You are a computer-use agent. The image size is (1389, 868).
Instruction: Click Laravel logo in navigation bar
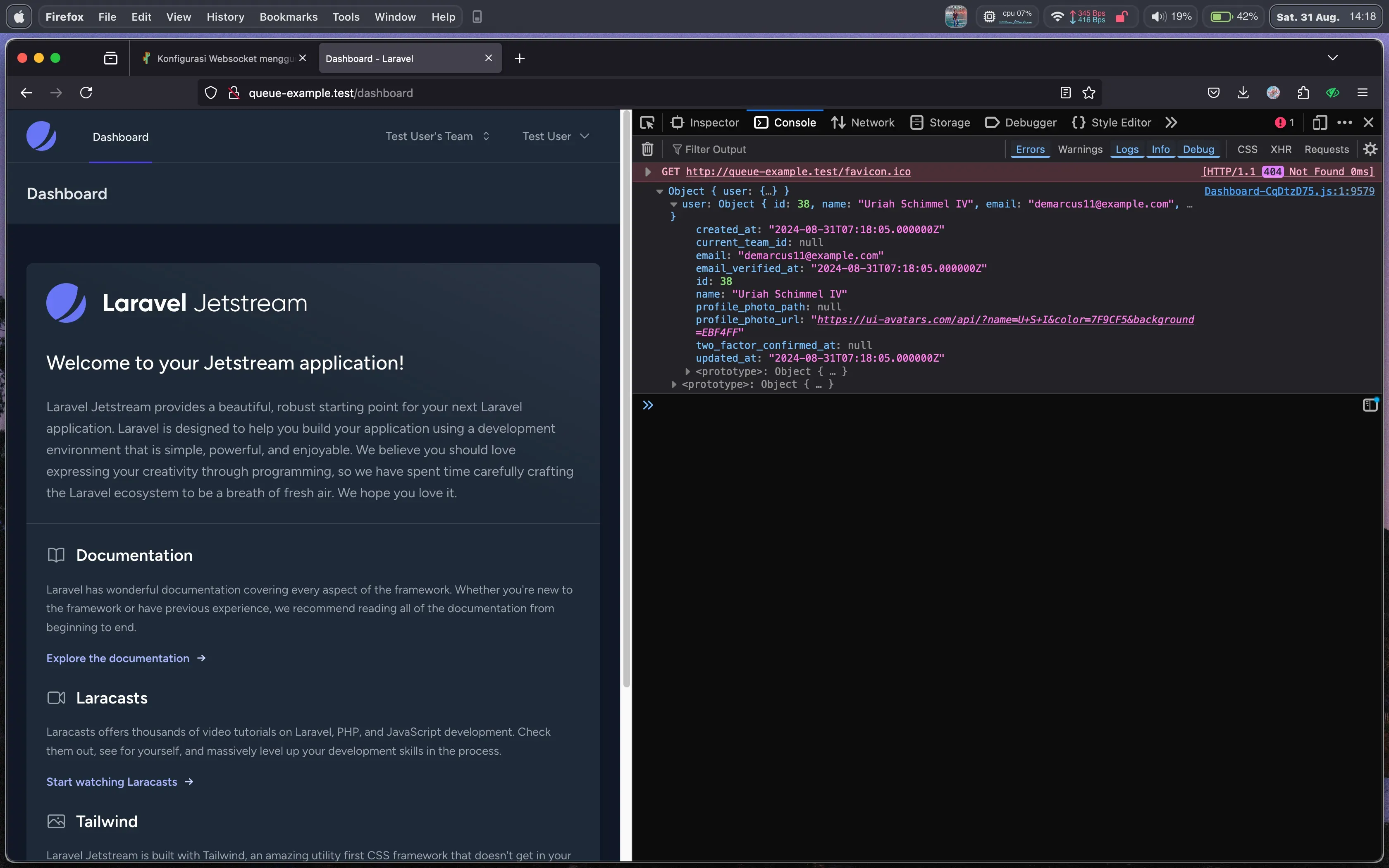coord(41,136)
